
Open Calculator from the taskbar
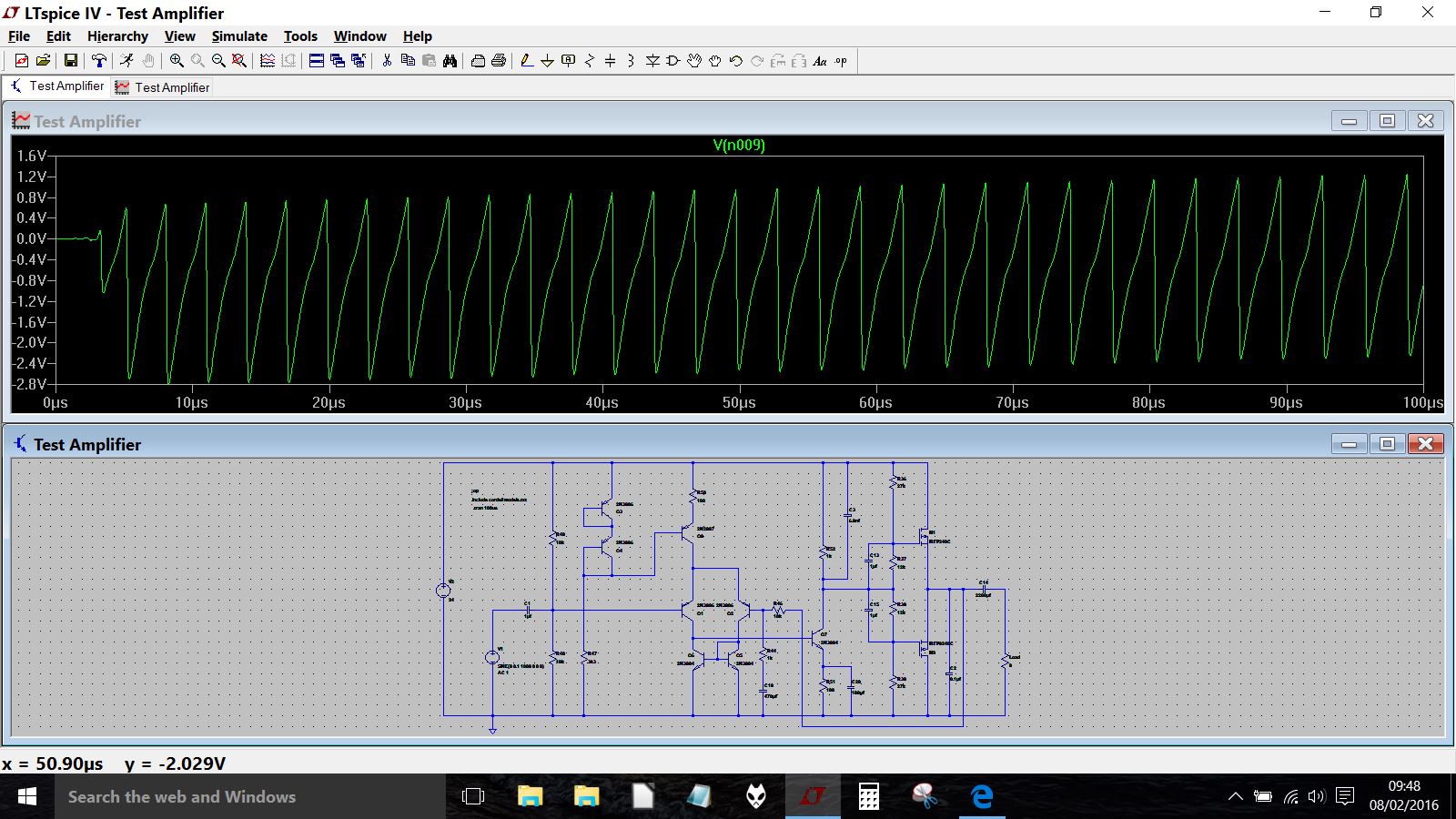(x=869, y=796)
